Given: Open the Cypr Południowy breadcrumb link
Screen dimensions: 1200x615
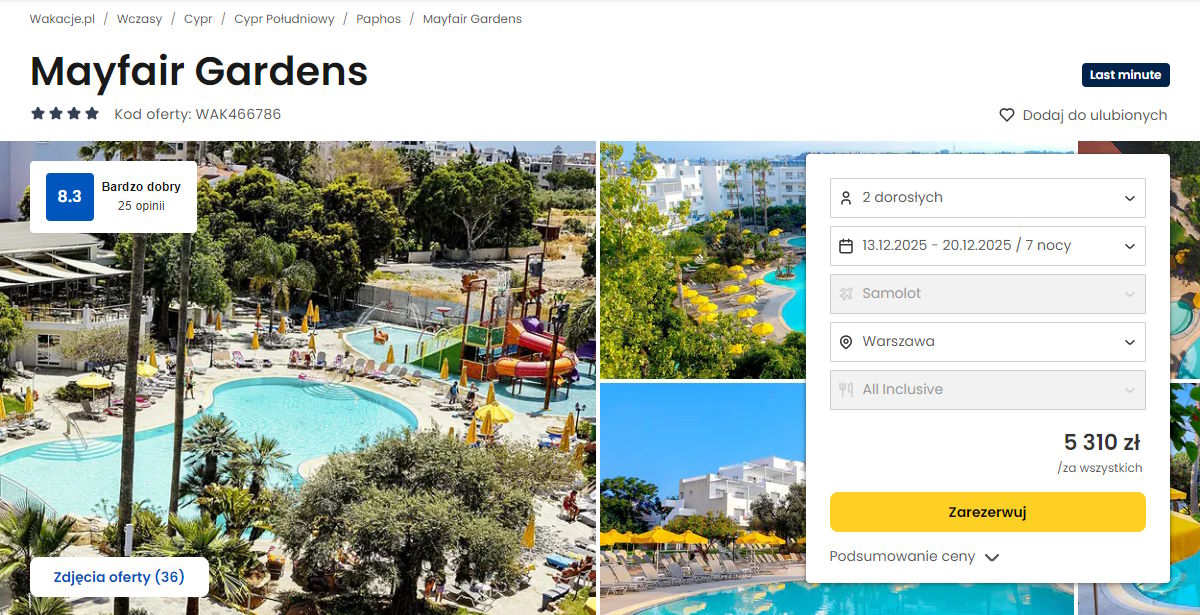Looking at the screenshot, I should pyautogui.click(x=284, y=19).
